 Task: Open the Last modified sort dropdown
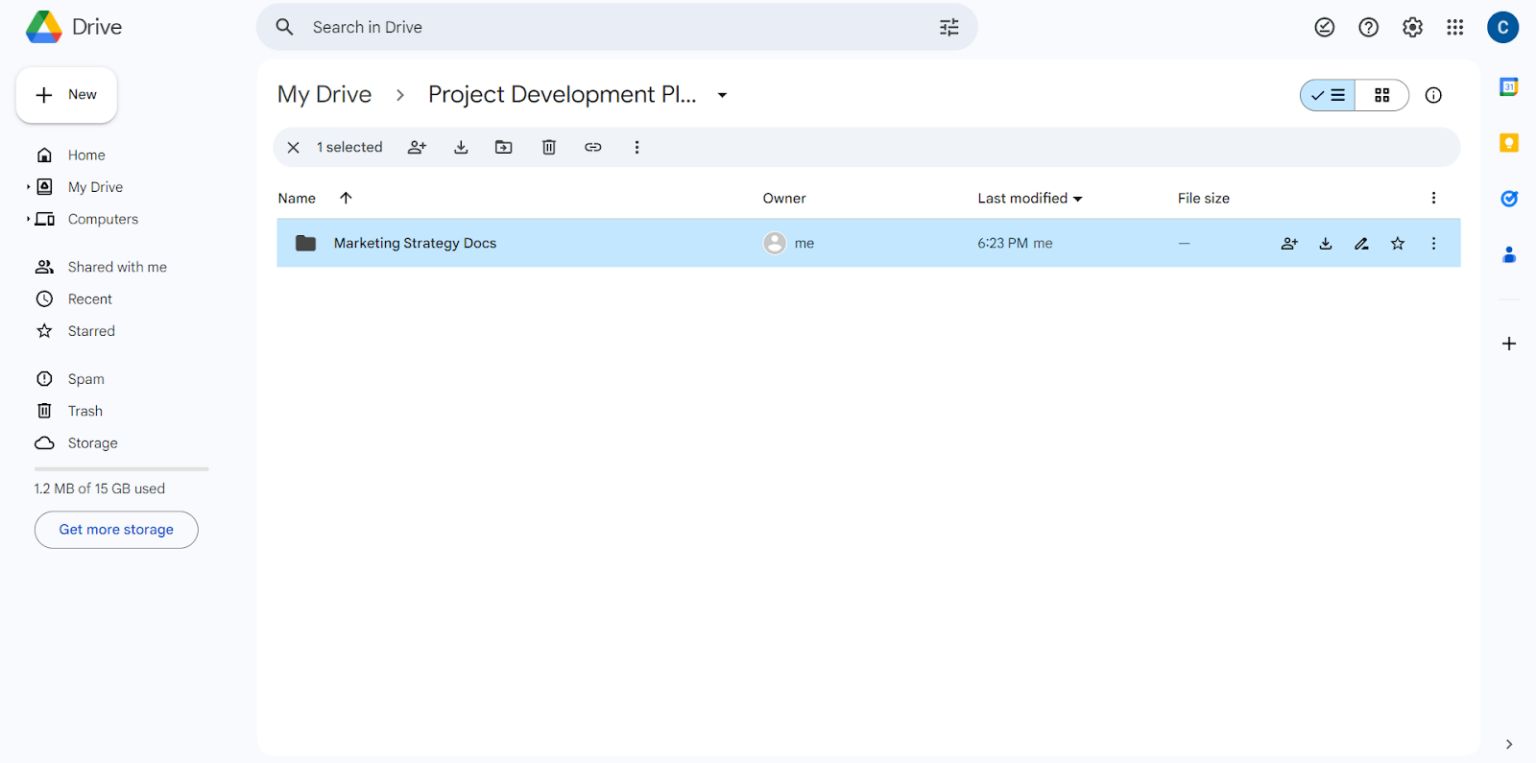[x=1029, y=198]
